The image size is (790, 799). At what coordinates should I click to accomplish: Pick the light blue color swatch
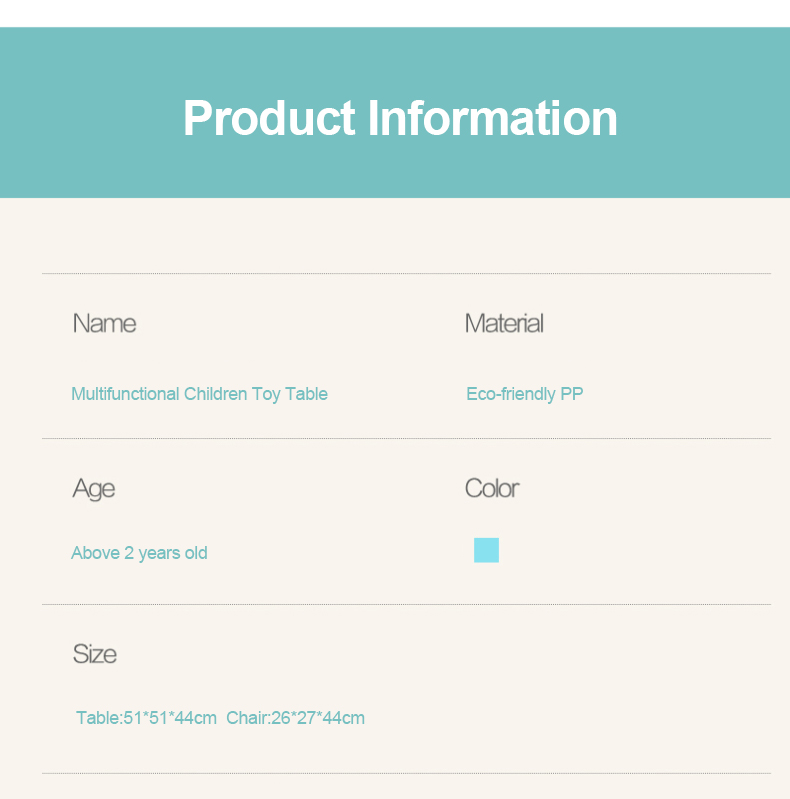tap(486, 550)
